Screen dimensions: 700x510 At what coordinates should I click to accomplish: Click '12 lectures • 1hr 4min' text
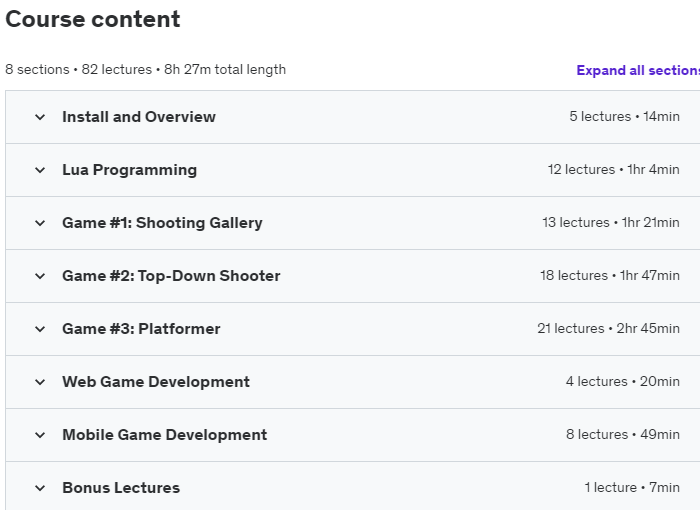(x=614, y=170)
